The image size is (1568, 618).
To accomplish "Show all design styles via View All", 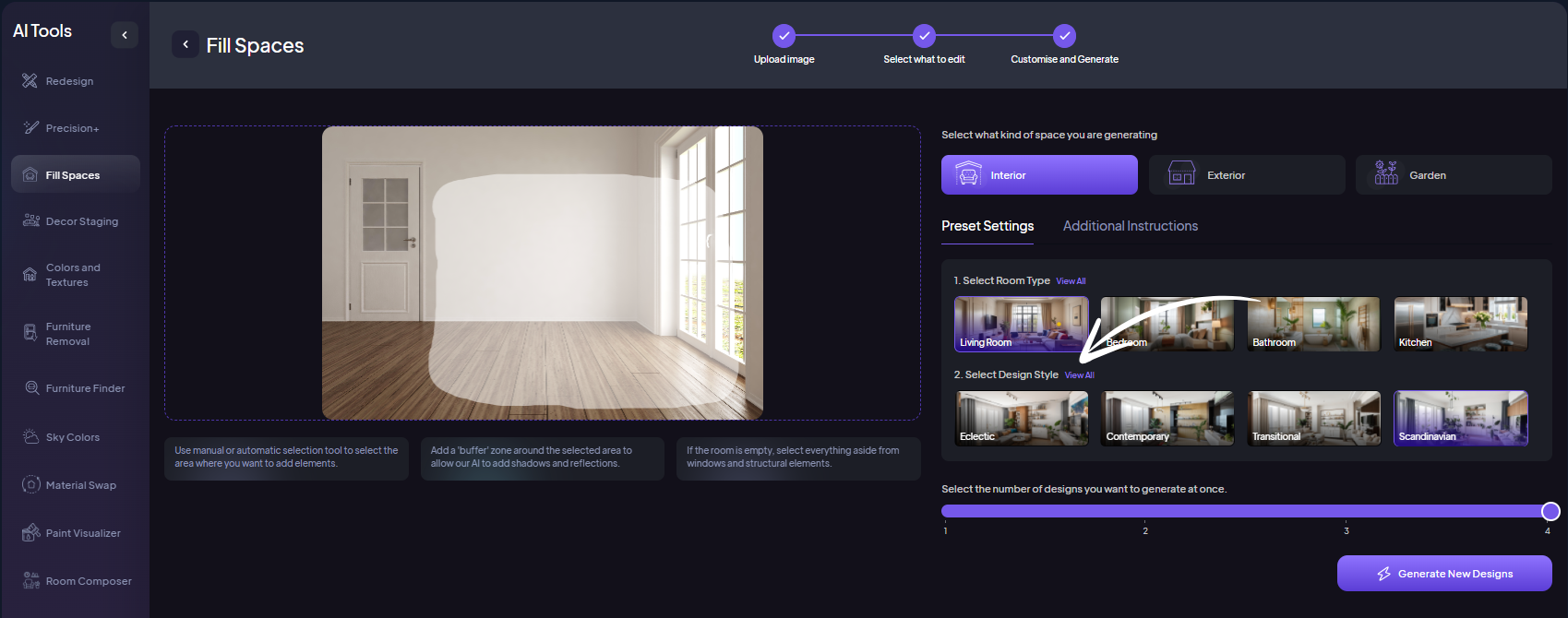I will coord(1079,375).
